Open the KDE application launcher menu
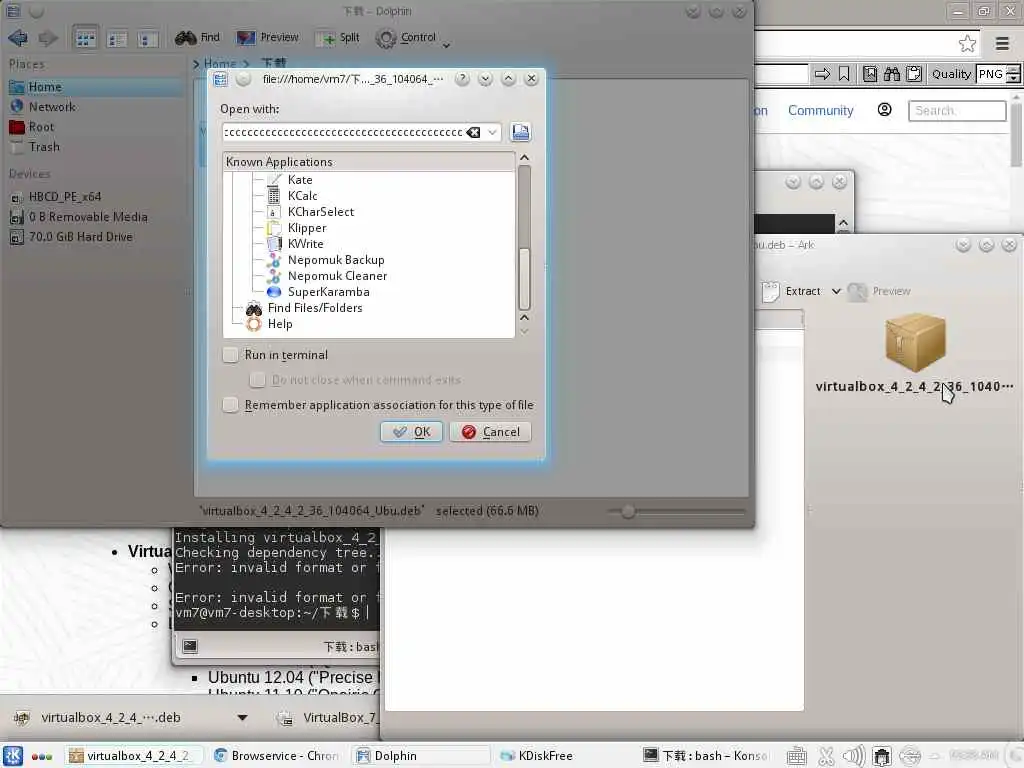The height and width of the screenshot is (768, 1024). [x=13, y=756]
